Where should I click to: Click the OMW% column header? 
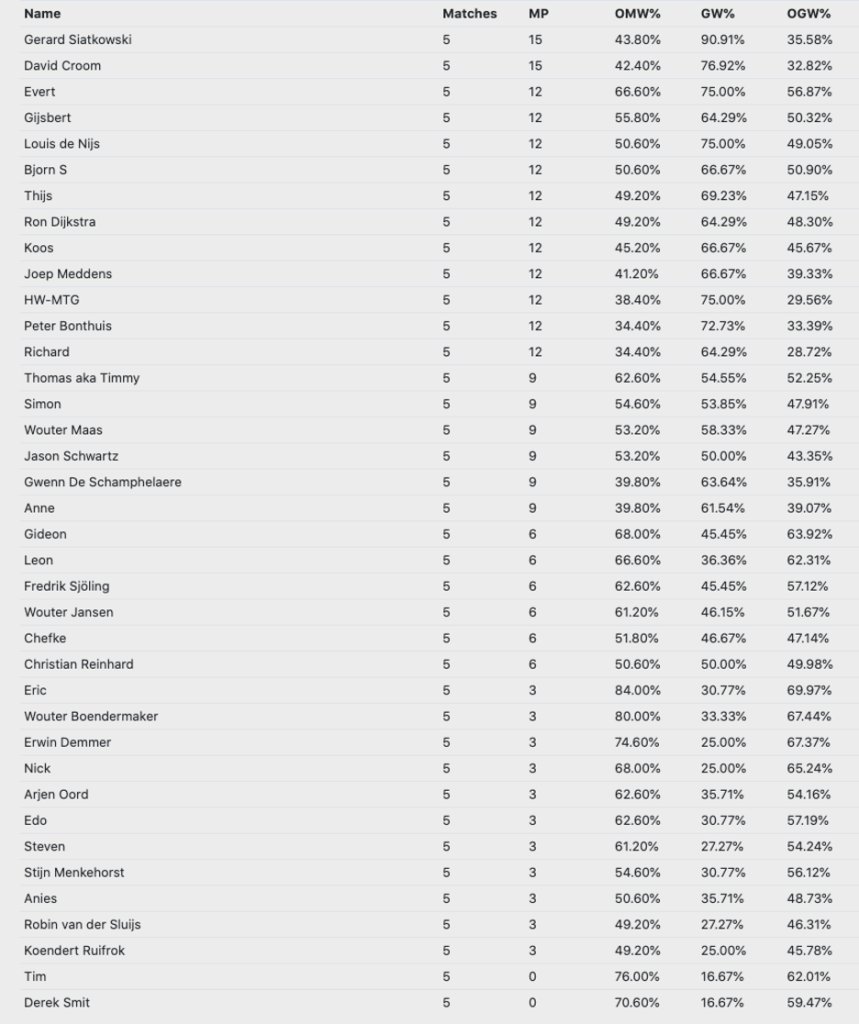(638, 14)
